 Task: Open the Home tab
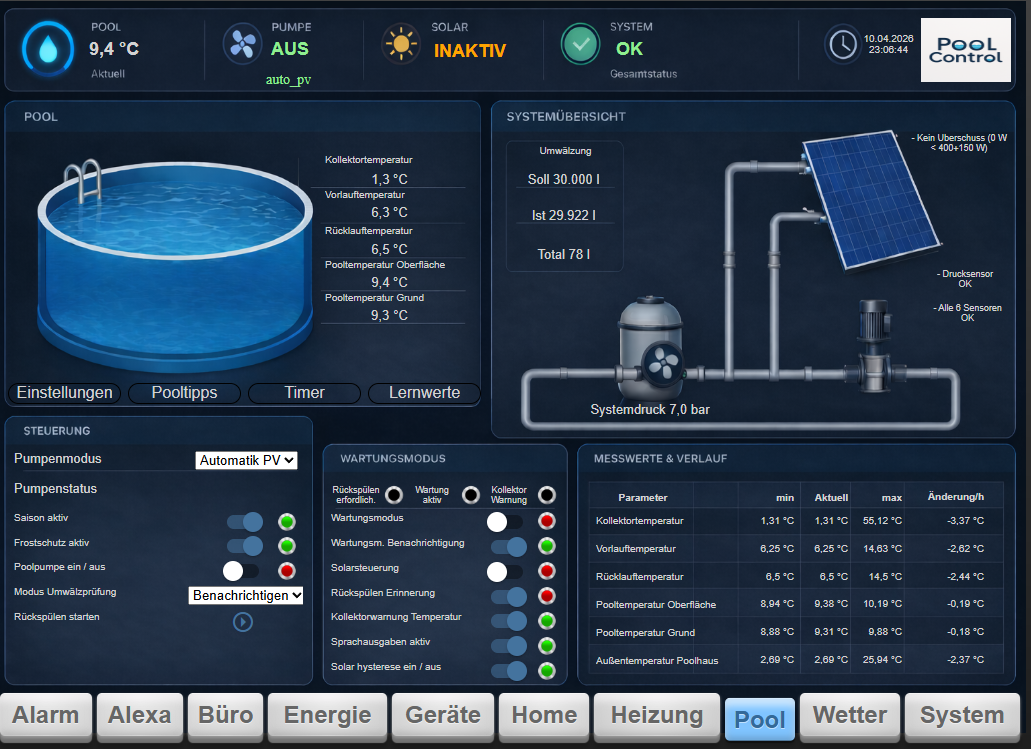(x=544, y=715)
